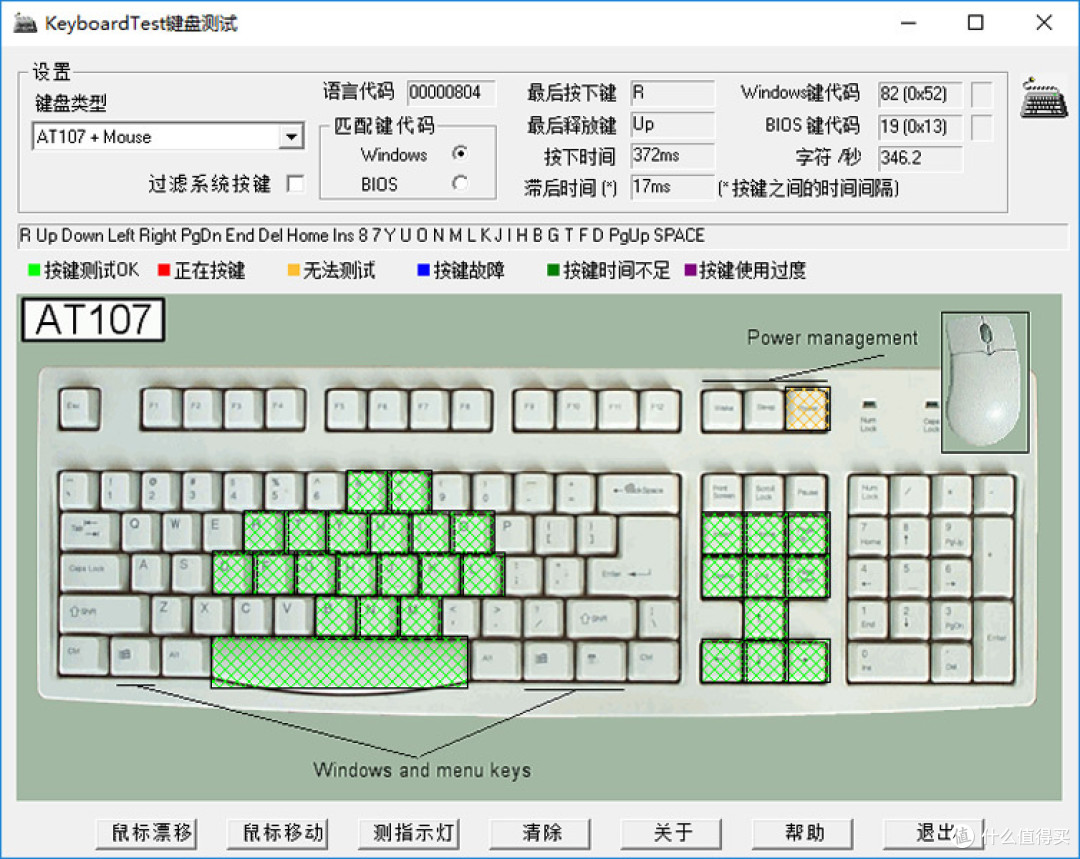
Task: Open the 关于 about button
Action: [x=672, y=833]
